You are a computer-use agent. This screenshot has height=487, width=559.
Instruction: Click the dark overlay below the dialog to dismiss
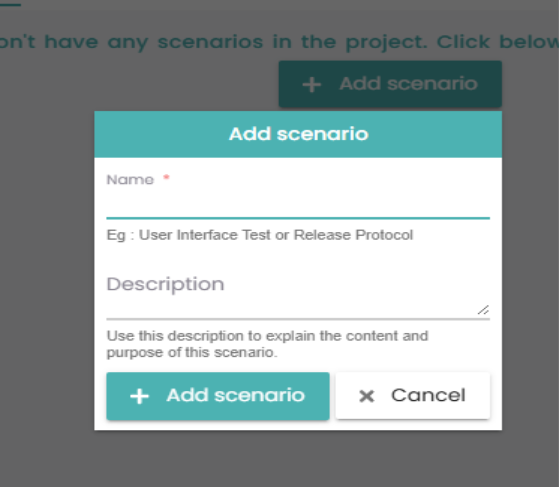click(x=298, y=458)
